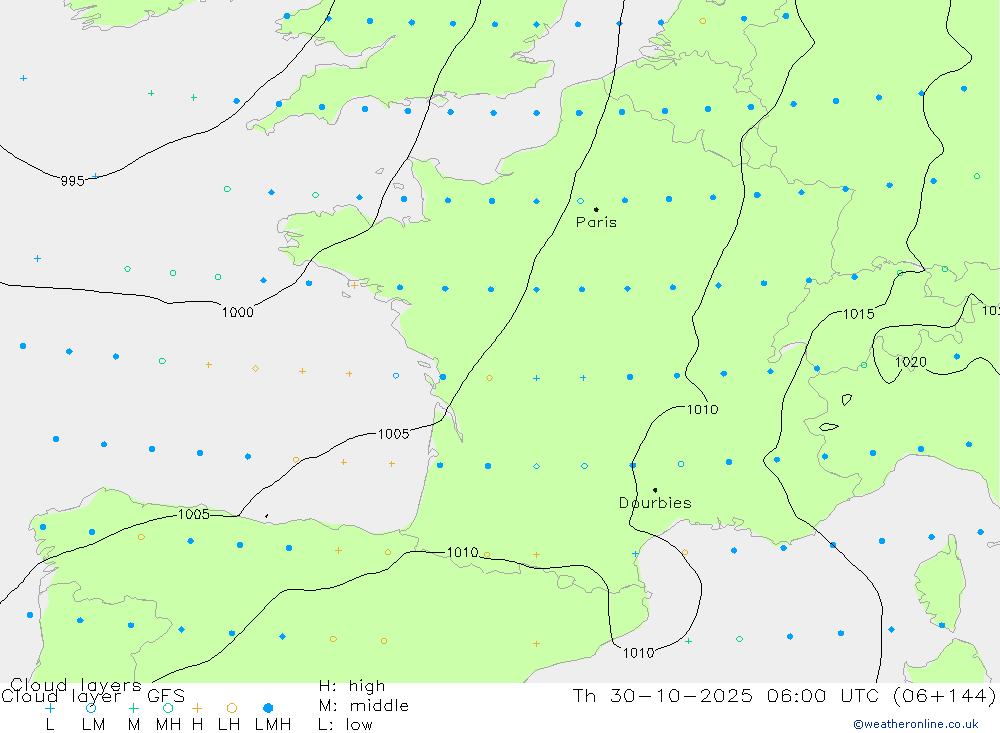Click the 'M: middle' legend text
1000x733 pixels.
364,706
